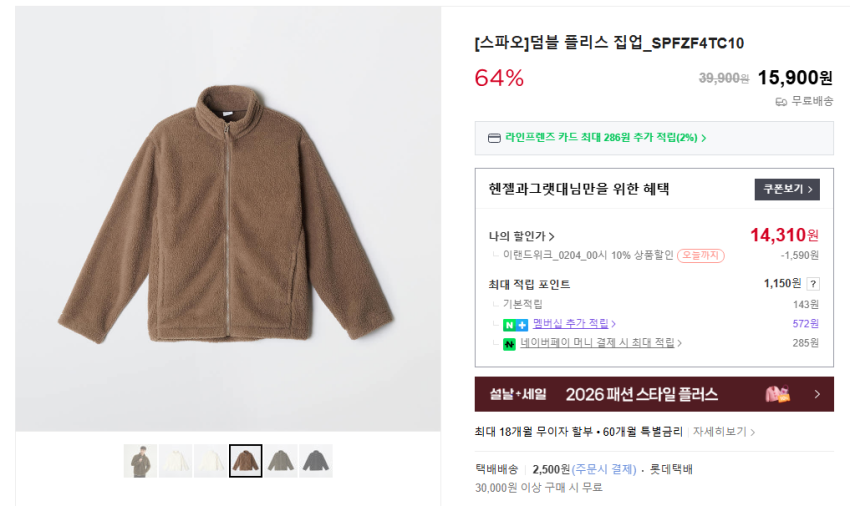The height and width of the screenshot is (506, 850).
Task: Click the card icon in Line Friends banner
Action: (494, 138)
